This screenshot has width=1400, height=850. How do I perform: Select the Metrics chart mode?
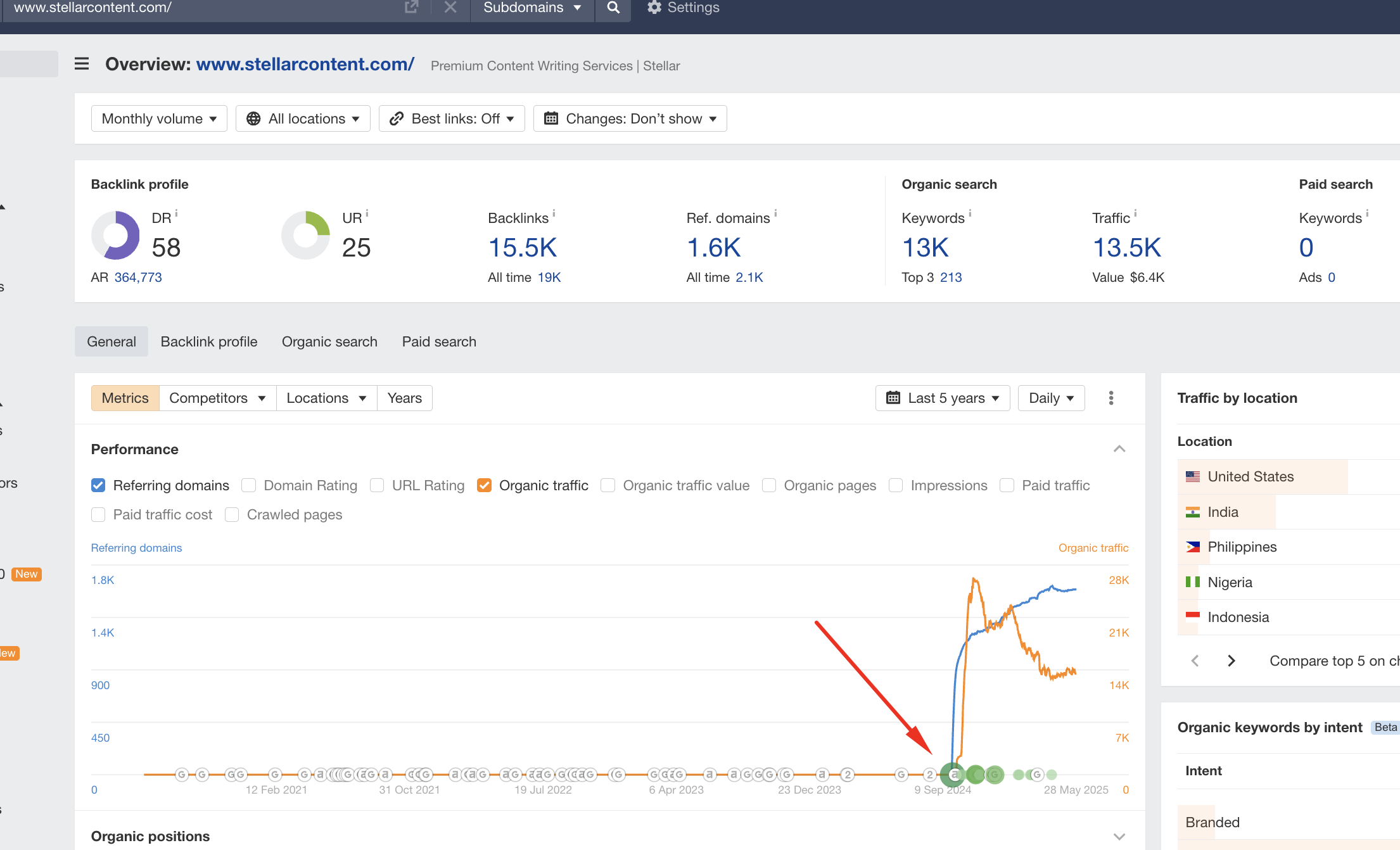point(125,398)
